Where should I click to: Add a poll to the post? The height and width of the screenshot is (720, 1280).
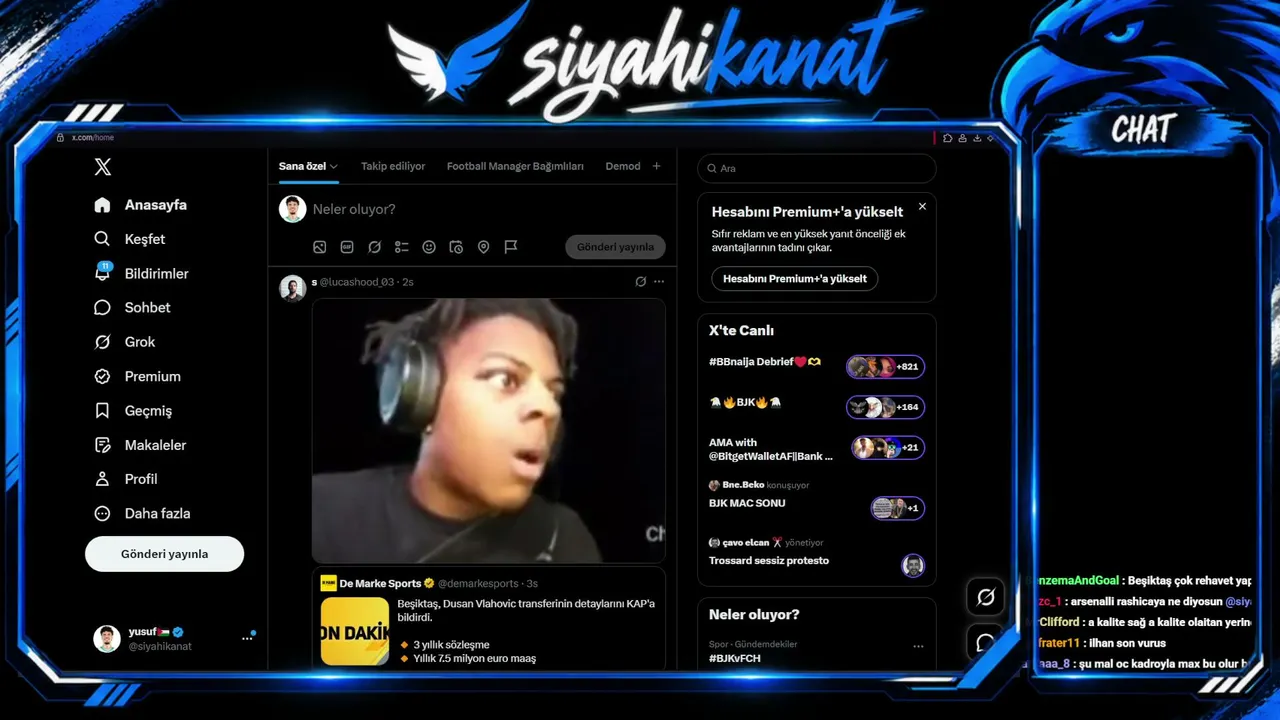coord(402,247)
